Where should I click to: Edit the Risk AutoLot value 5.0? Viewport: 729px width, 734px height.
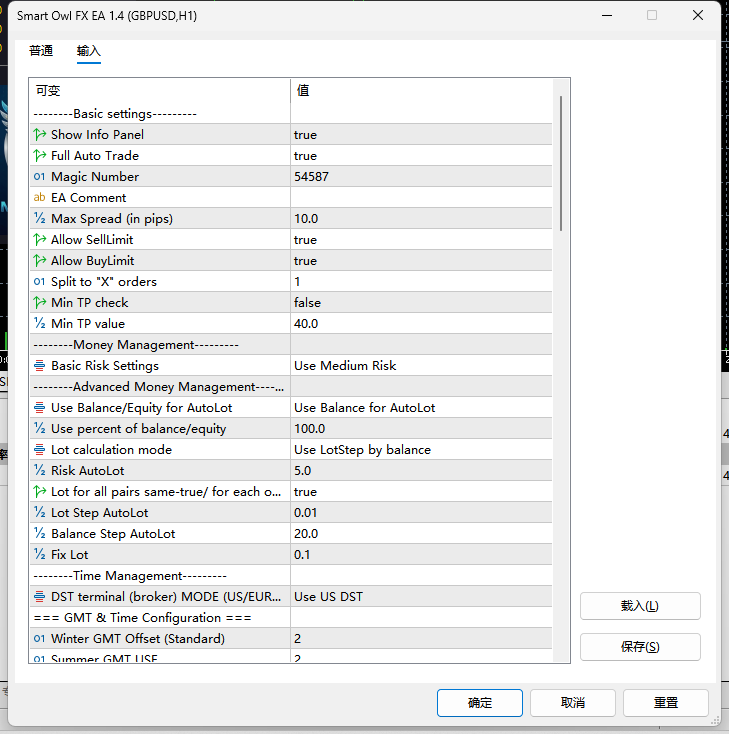tap(421, 471)
